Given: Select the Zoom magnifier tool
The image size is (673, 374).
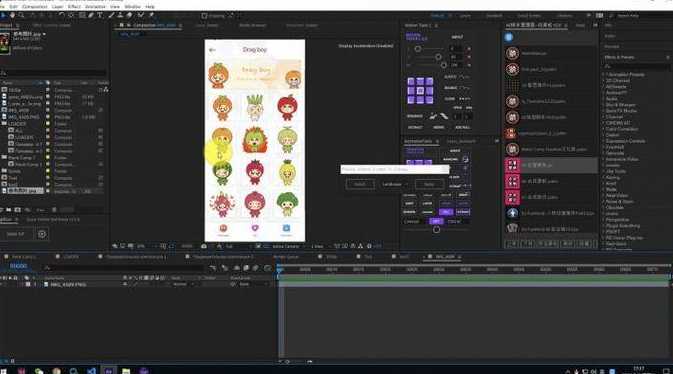Looking at the screenshot, I should pos(21,15).
